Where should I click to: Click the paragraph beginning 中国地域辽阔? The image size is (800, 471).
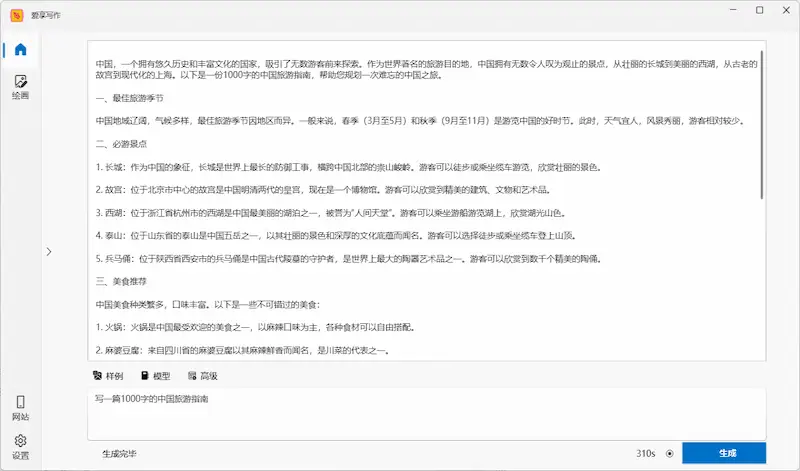tap(422, 121)
